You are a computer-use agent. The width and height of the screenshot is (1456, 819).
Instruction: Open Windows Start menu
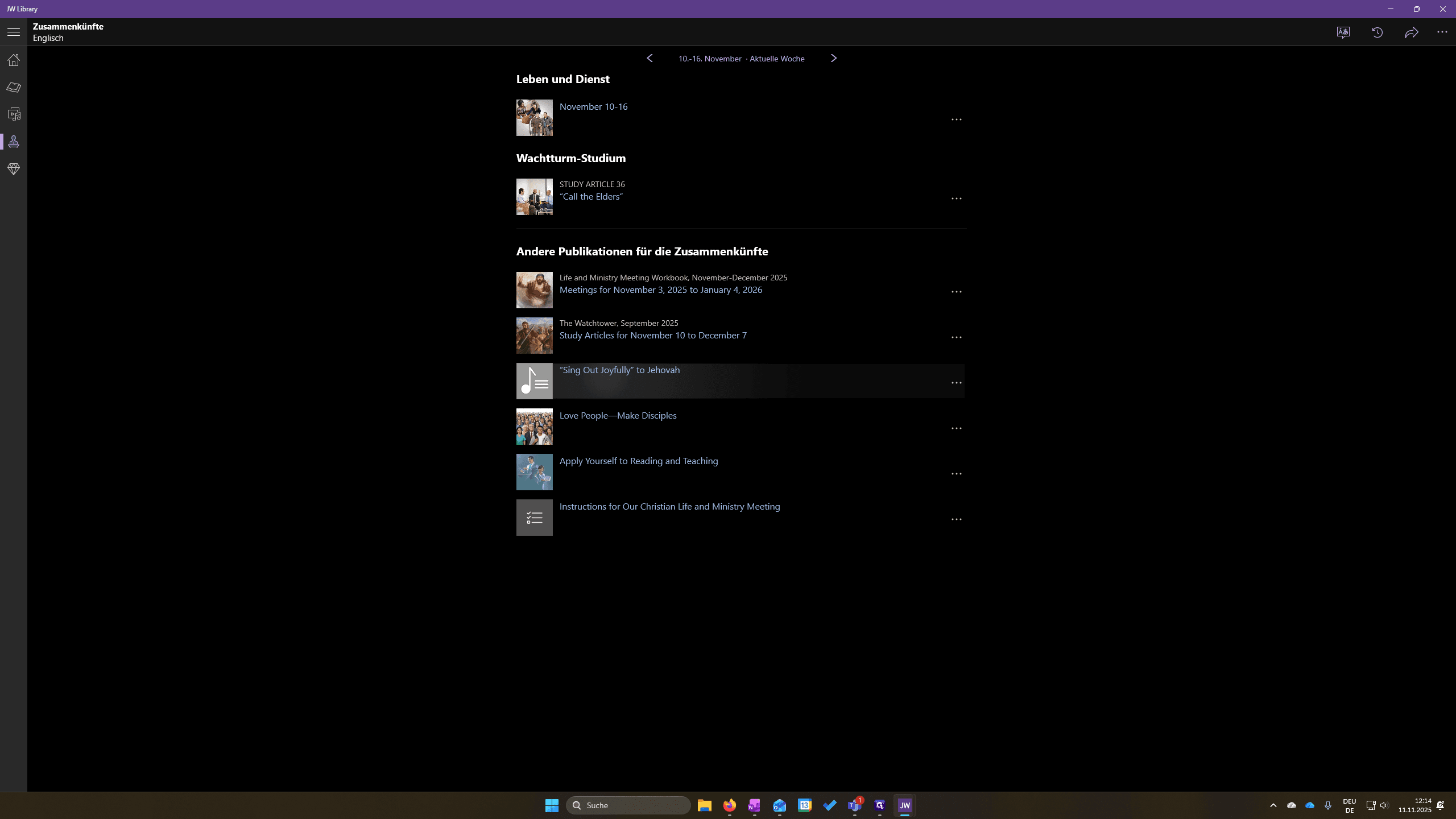(x=552, y=805)
